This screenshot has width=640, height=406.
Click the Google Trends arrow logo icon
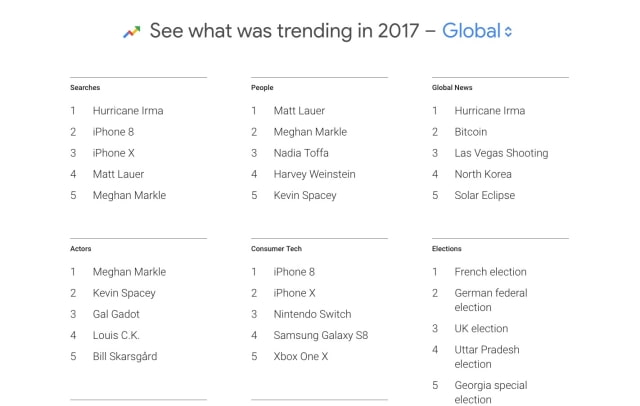coord(132,31)
